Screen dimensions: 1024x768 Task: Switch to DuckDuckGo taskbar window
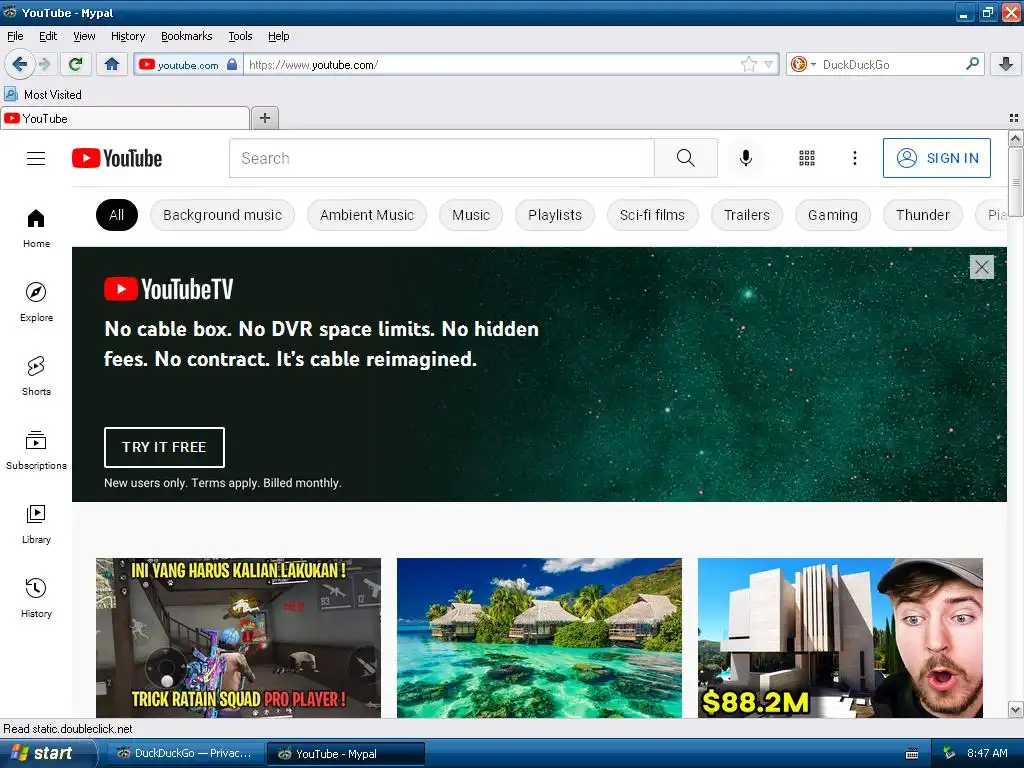pyautogui.click(x=184, y=753)
